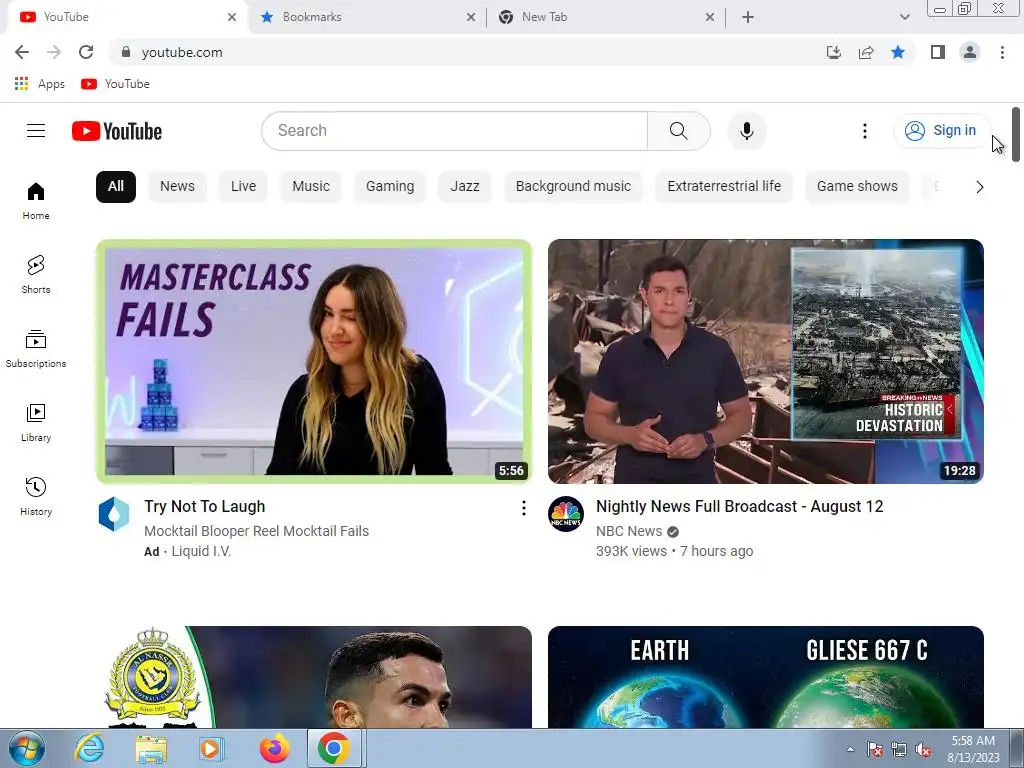1024x768 pixels.
Task: Go back with the browser back arrow
Action: [x=22, y=52]
